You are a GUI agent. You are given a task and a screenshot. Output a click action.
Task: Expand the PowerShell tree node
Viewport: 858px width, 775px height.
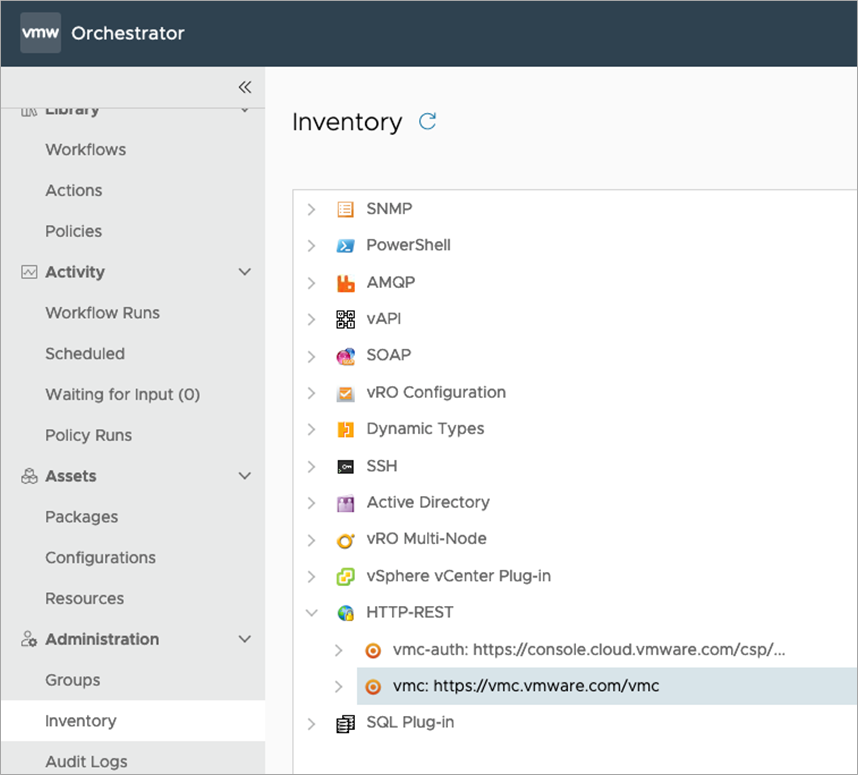[x=311, y=246]
